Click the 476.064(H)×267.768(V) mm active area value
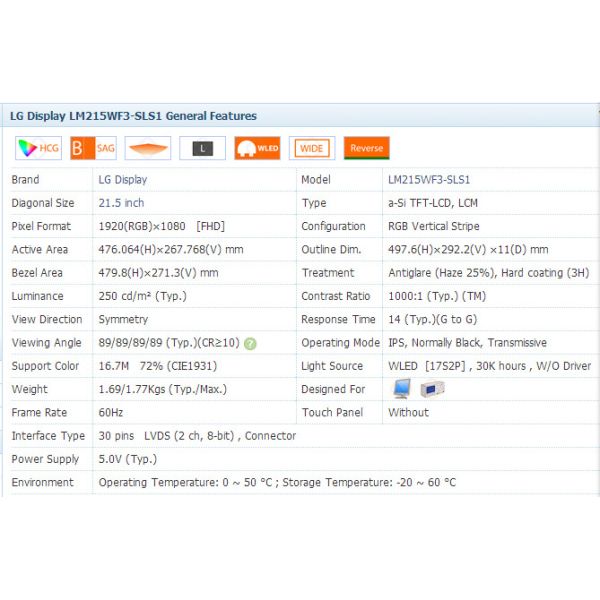Image resolution: width=600 pixels, height=600 pixels. pyautogui.click(x=171, y=250)
